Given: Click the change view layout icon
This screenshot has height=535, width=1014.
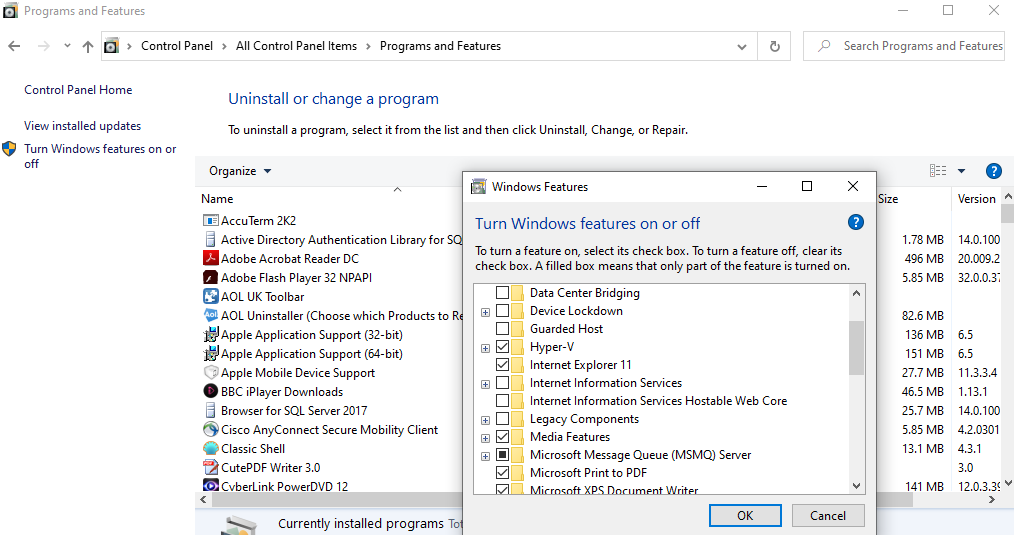Looking at the screenshot, I should 938,171.
